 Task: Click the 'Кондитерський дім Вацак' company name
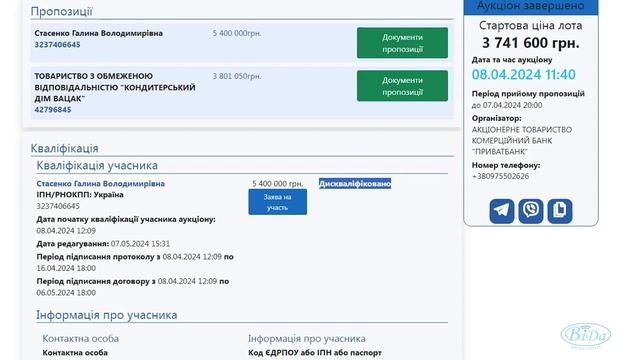[115, 87]
